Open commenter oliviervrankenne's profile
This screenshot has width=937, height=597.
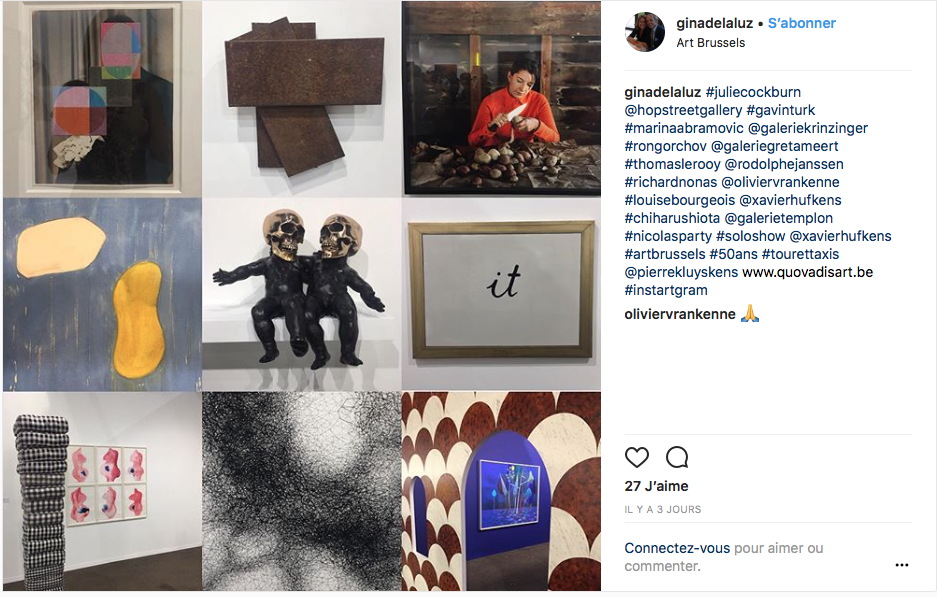click(x=680, y=314)
